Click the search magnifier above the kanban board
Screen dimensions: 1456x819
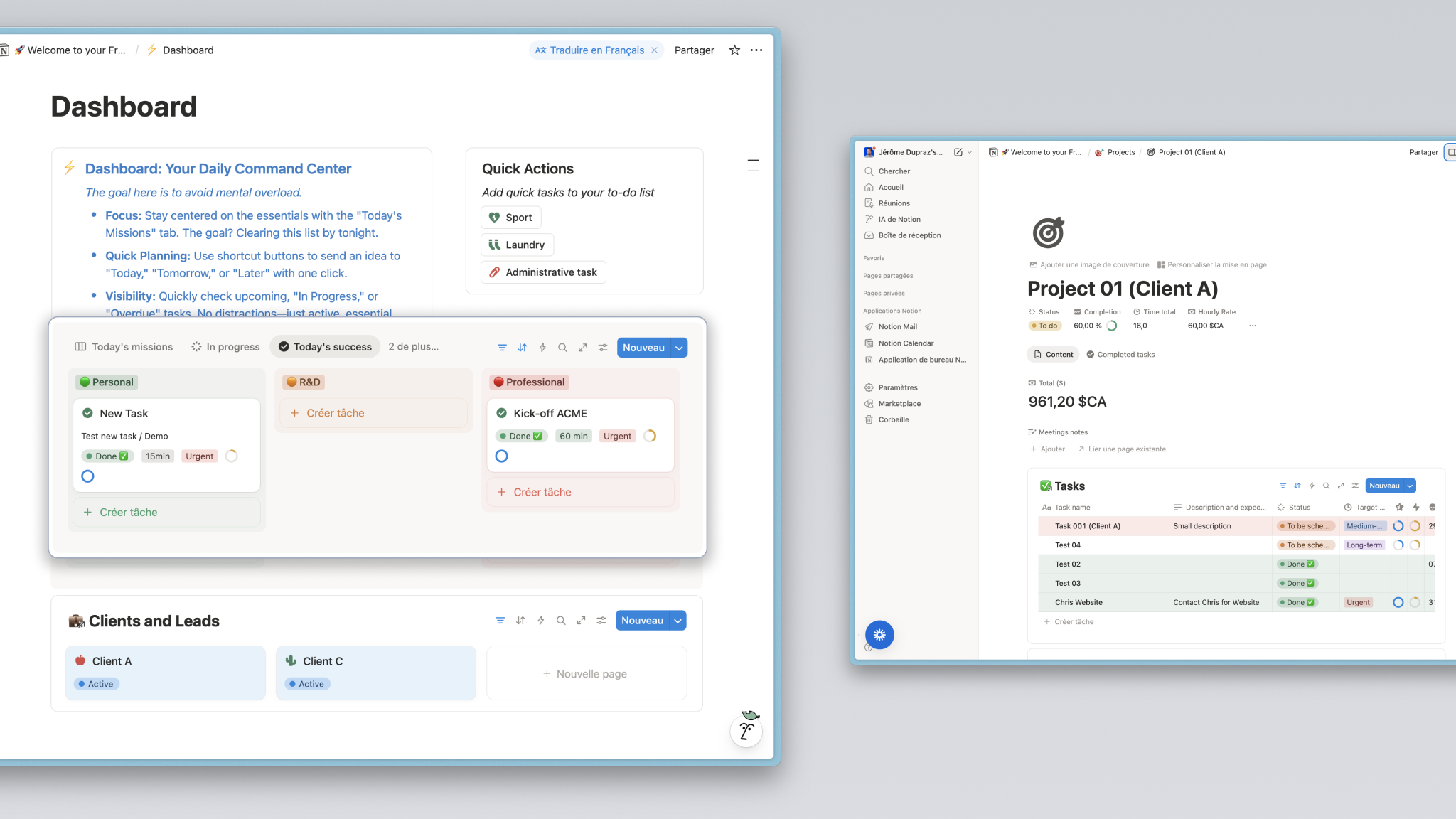point(562,348)
